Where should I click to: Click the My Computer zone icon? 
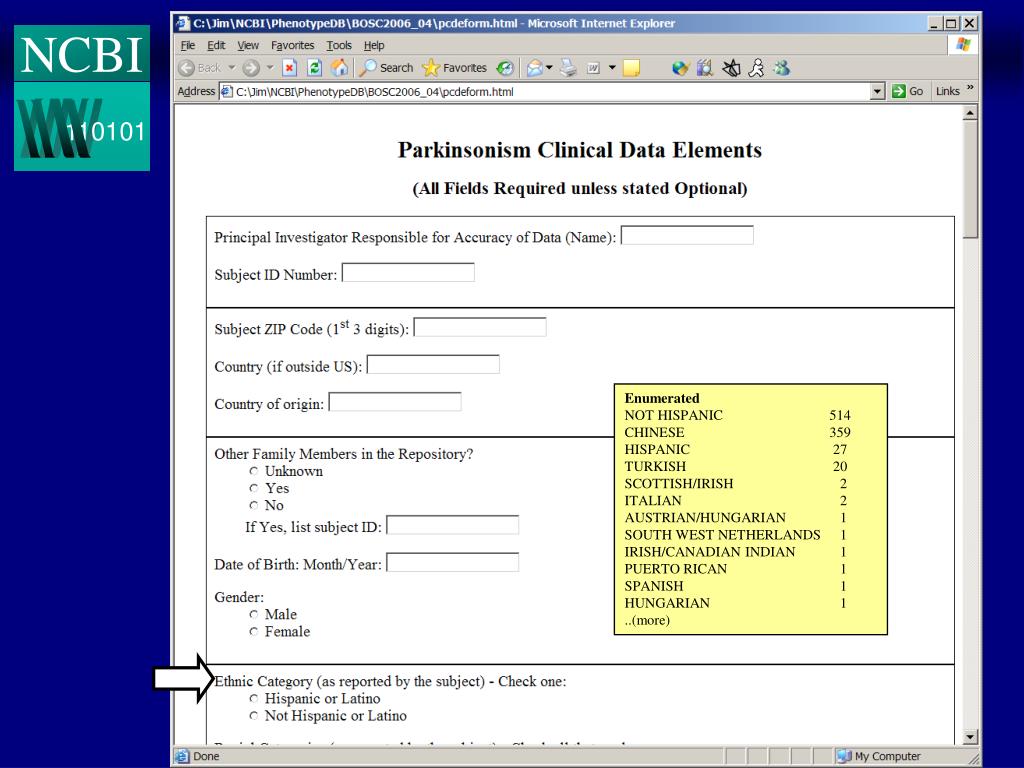pyautogui.click(x=844, y=756)
